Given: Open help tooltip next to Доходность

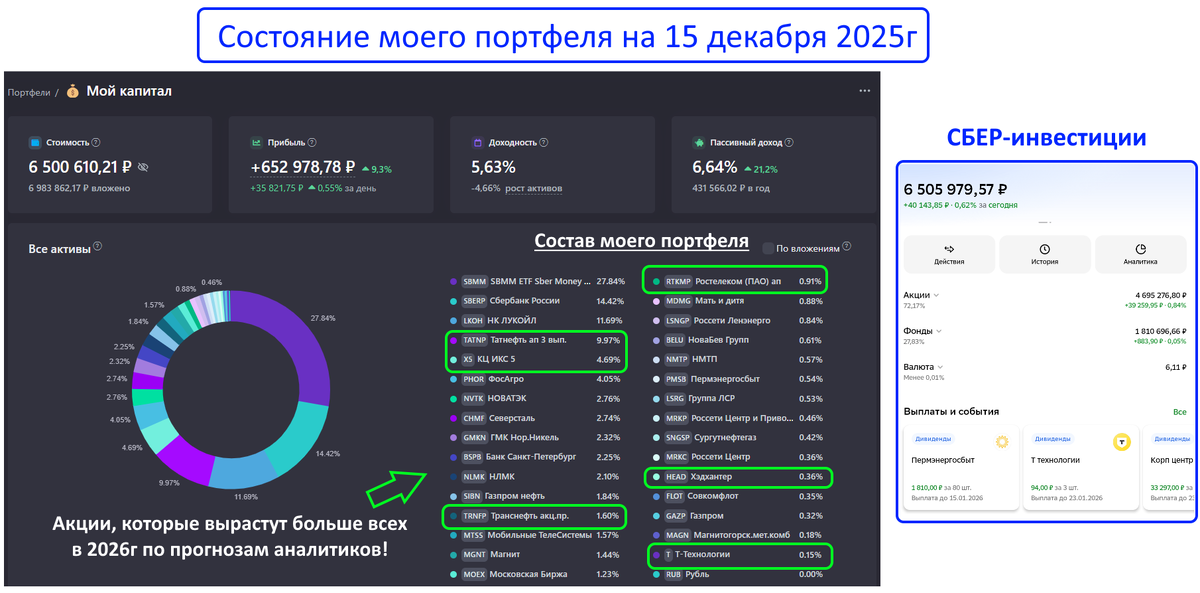Looking at the screenshot, I should pos(544,143).
